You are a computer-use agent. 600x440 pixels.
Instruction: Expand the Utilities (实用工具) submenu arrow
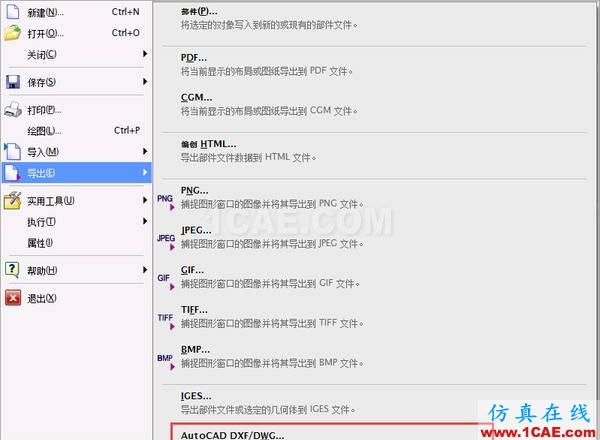tap(145, 200)
